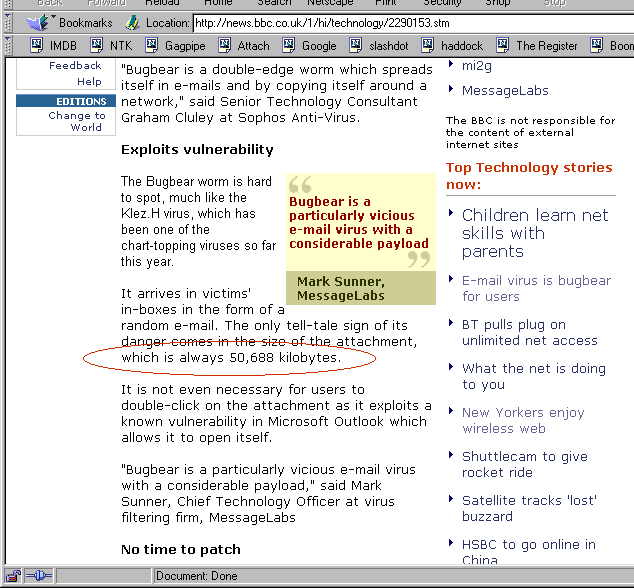Click the 'Exploits vulnerability' heading

click(x=197, y=150)
